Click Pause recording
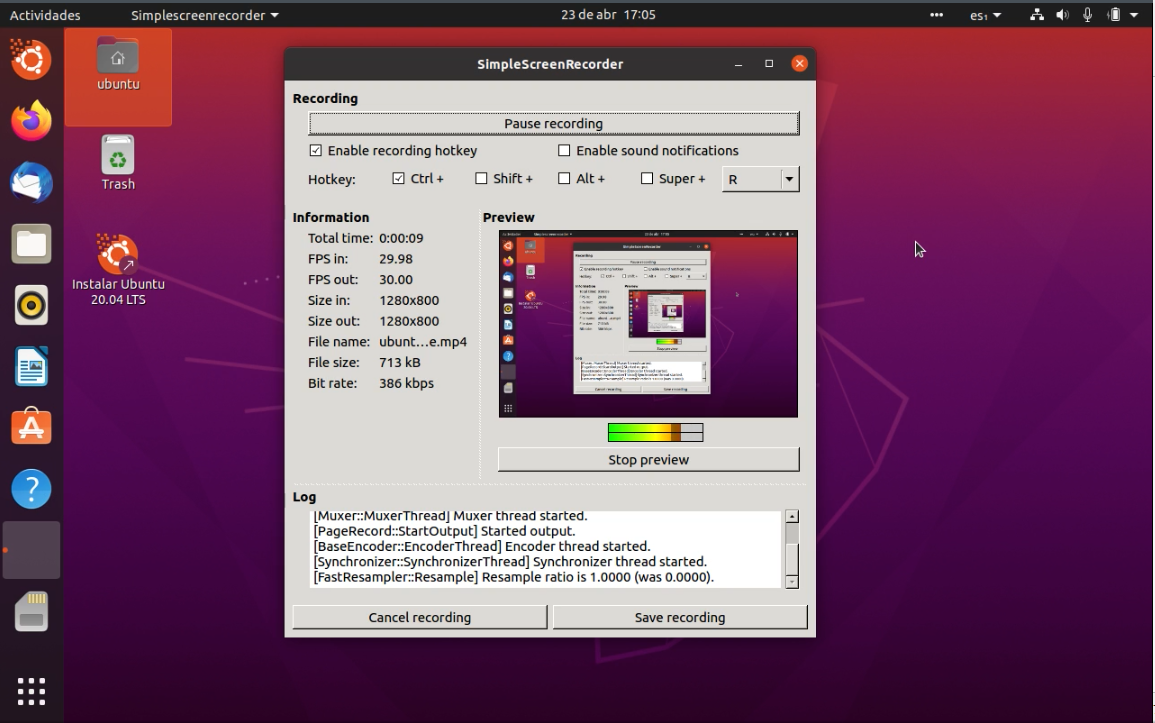1155x723 pixels. 553,123
